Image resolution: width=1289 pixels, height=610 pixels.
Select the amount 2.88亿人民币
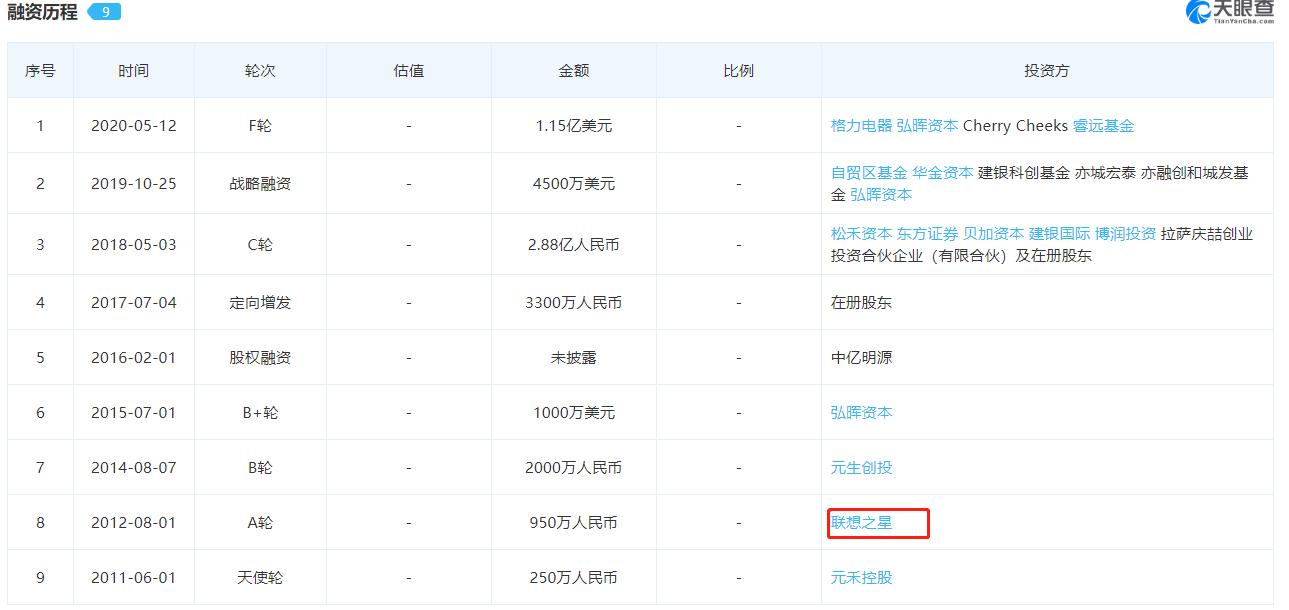573,245
